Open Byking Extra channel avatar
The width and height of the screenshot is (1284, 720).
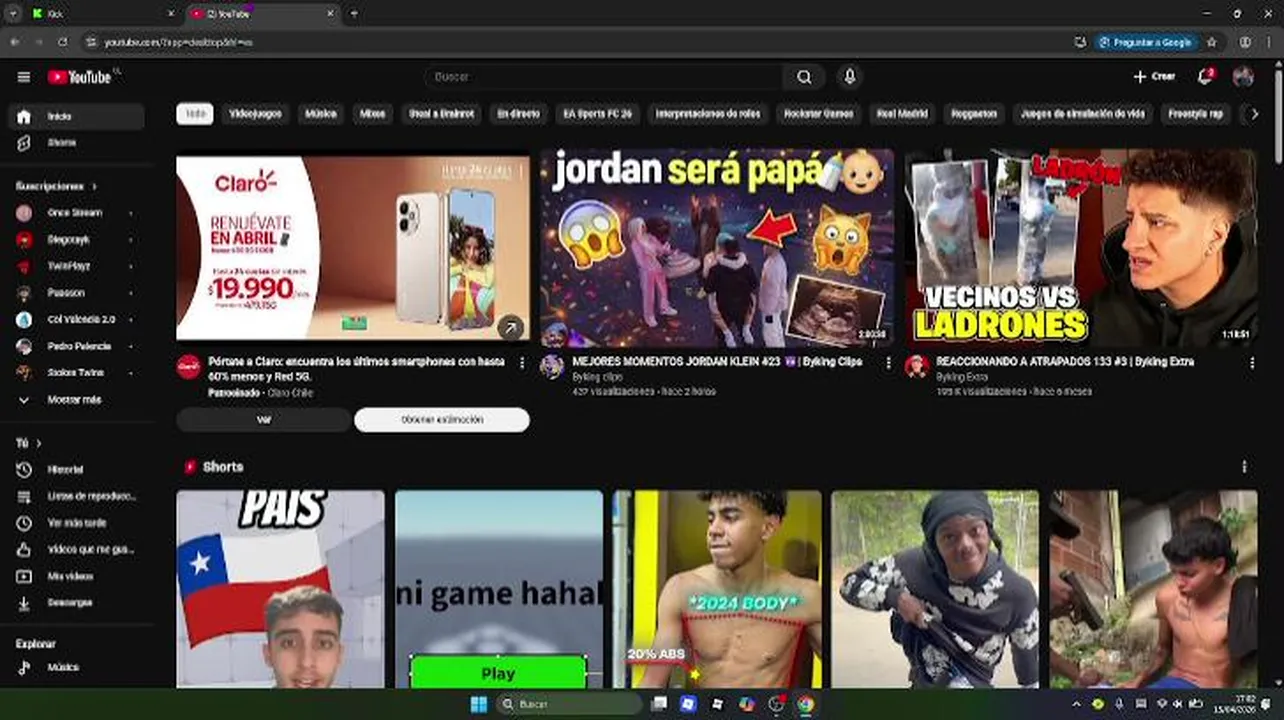[917, 367]
